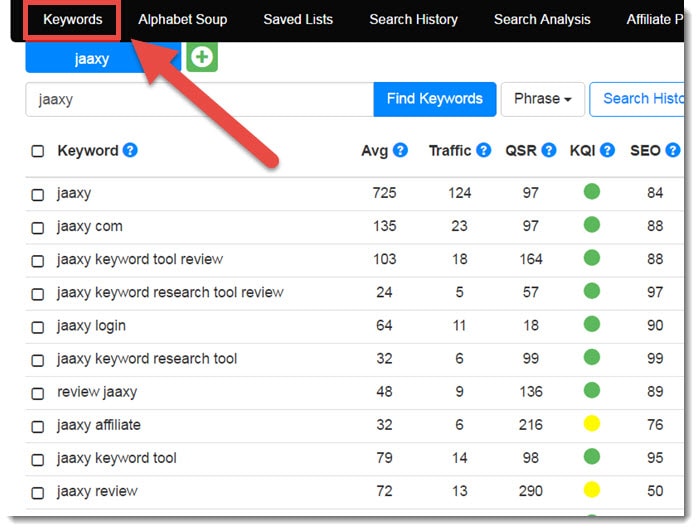Click green KQI dot for jaaxy com

[592, 224]
